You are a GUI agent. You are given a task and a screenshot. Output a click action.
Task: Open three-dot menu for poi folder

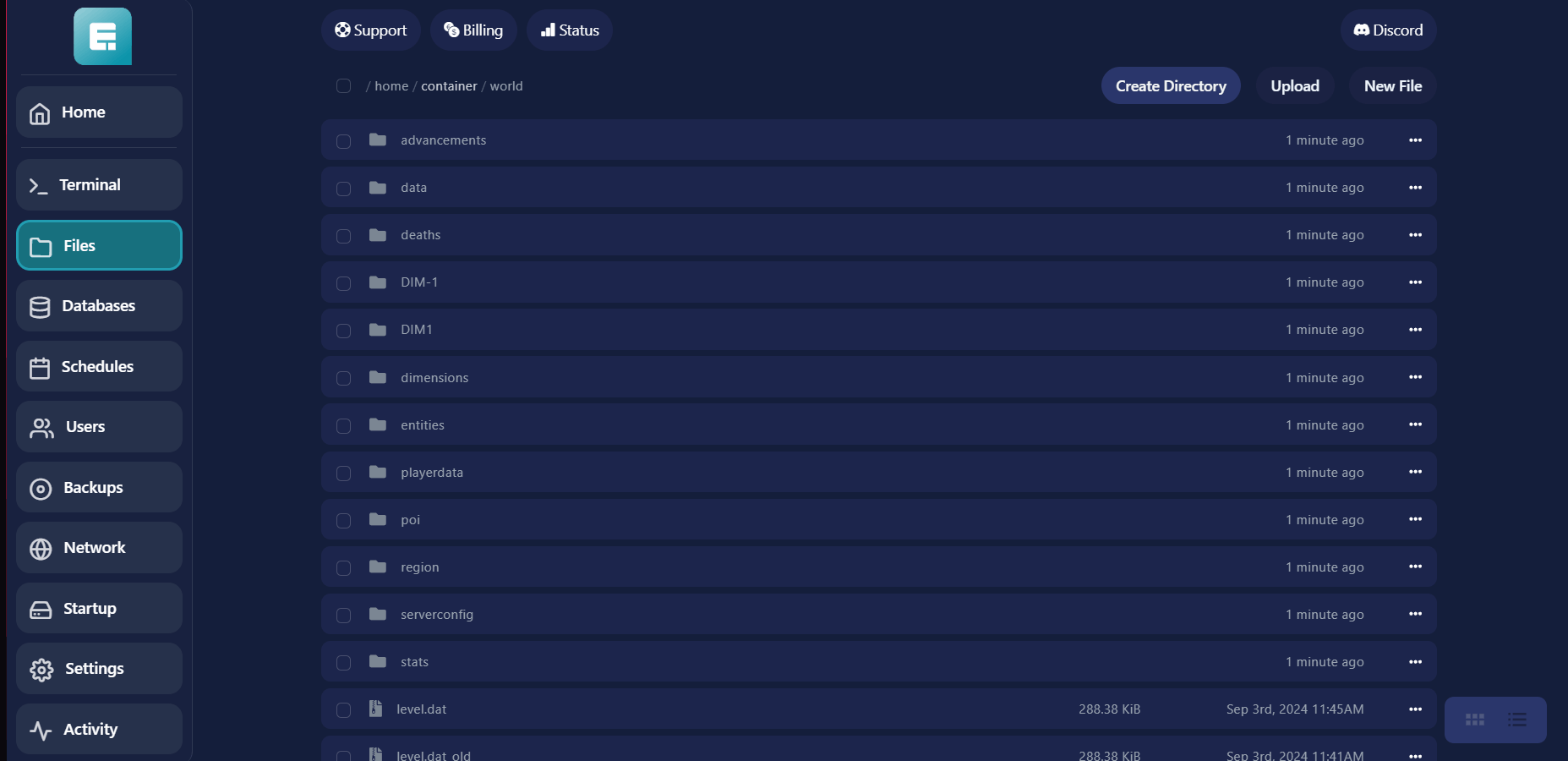coord(1415,519)
